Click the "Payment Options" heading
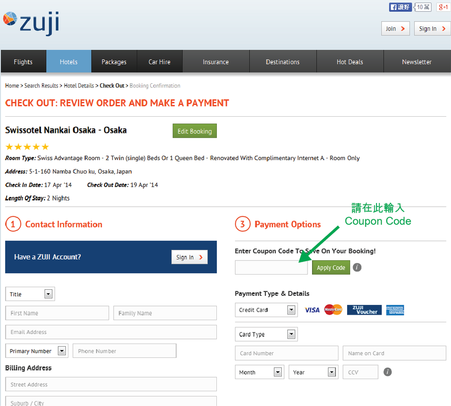Viewport: 451px width, 406px height. [287, 224]
